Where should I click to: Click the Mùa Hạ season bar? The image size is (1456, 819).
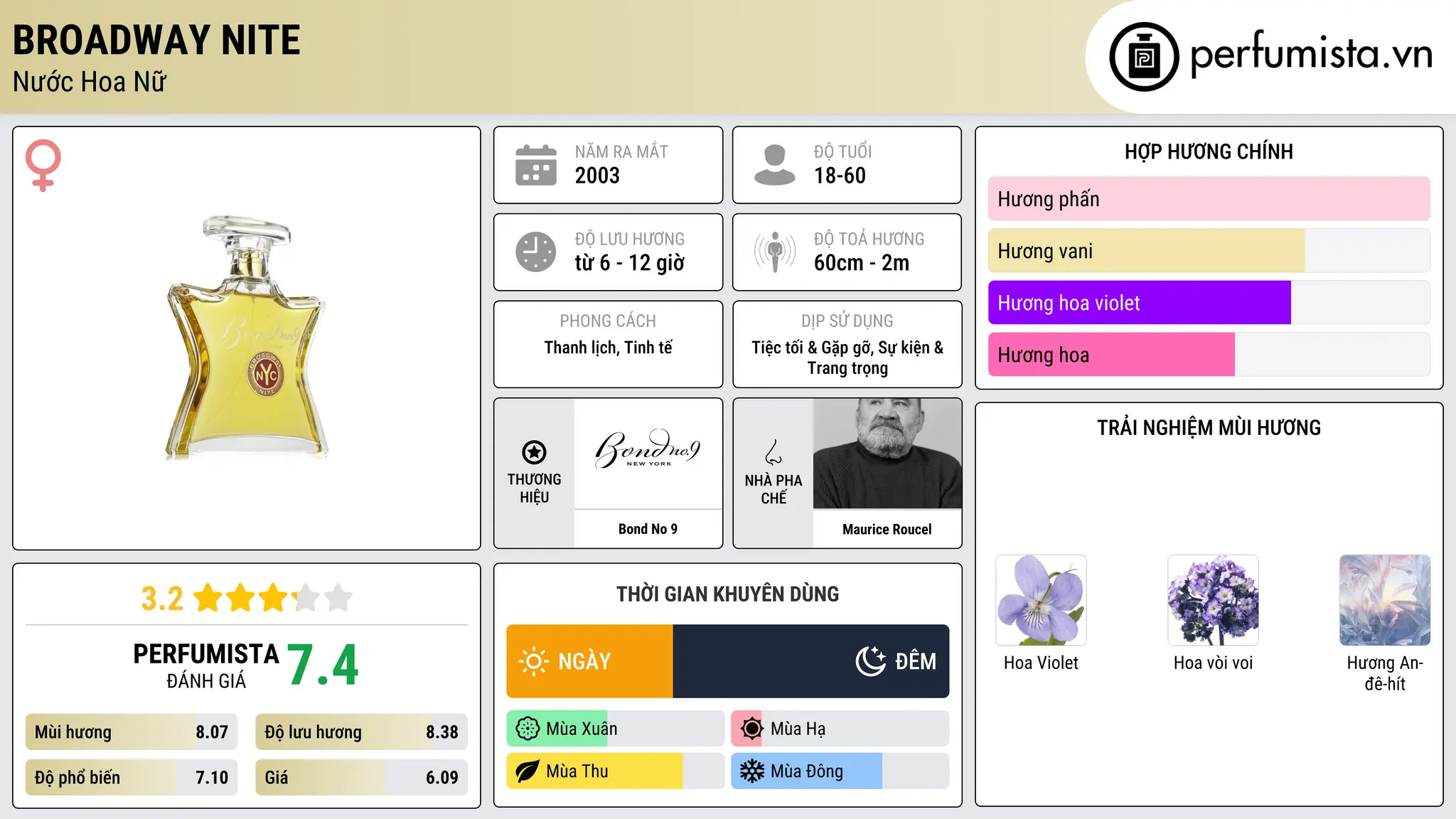coord(840,729)
